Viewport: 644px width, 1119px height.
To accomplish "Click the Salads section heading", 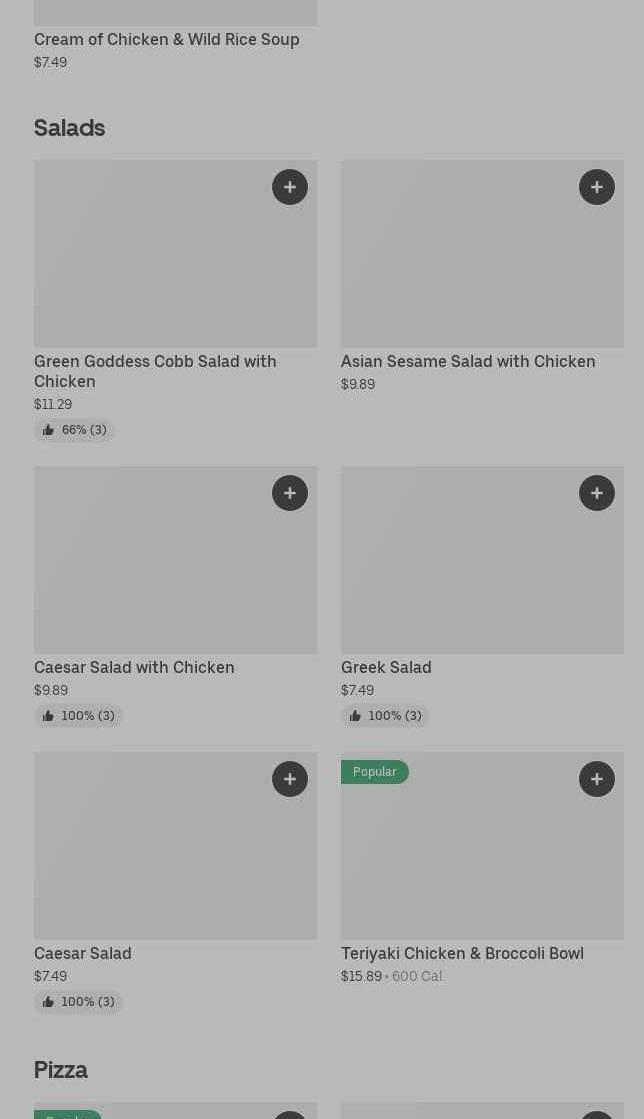I will [69, 128].
